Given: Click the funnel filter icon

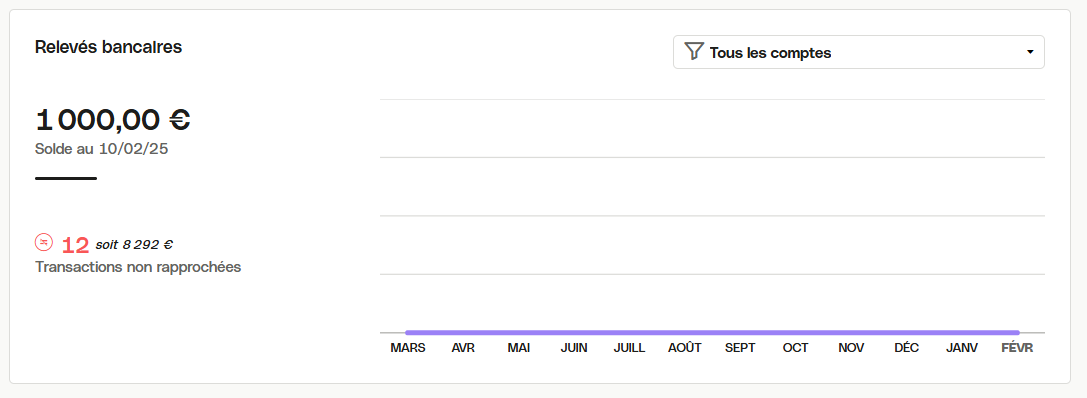Looking at the screenshot, I should pos(694,52).
